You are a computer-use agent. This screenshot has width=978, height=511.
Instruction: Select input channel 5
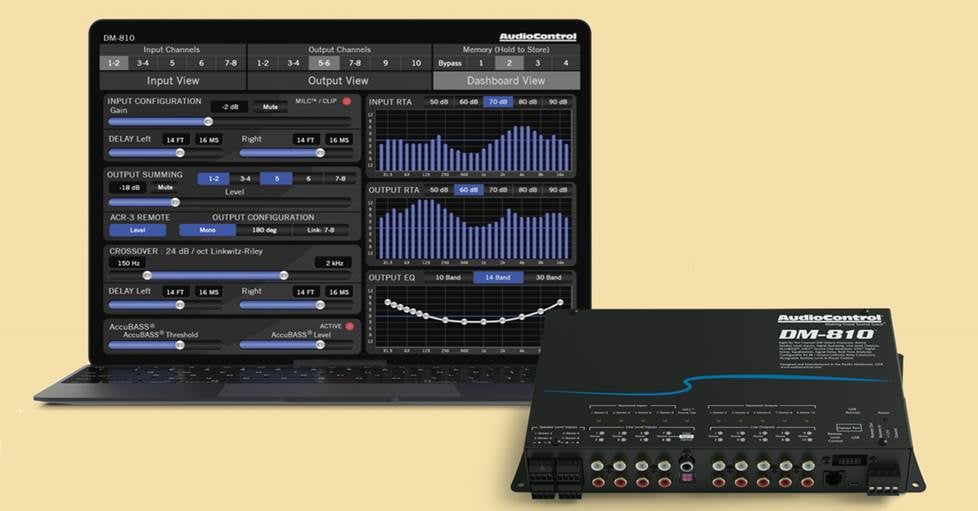pyautogui.click(x=172, y=63)
